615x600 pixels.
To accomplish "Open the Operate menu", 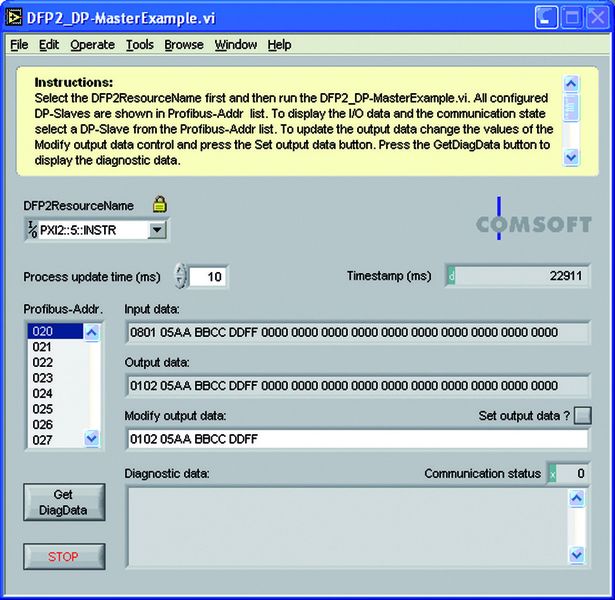I will 92,45.
